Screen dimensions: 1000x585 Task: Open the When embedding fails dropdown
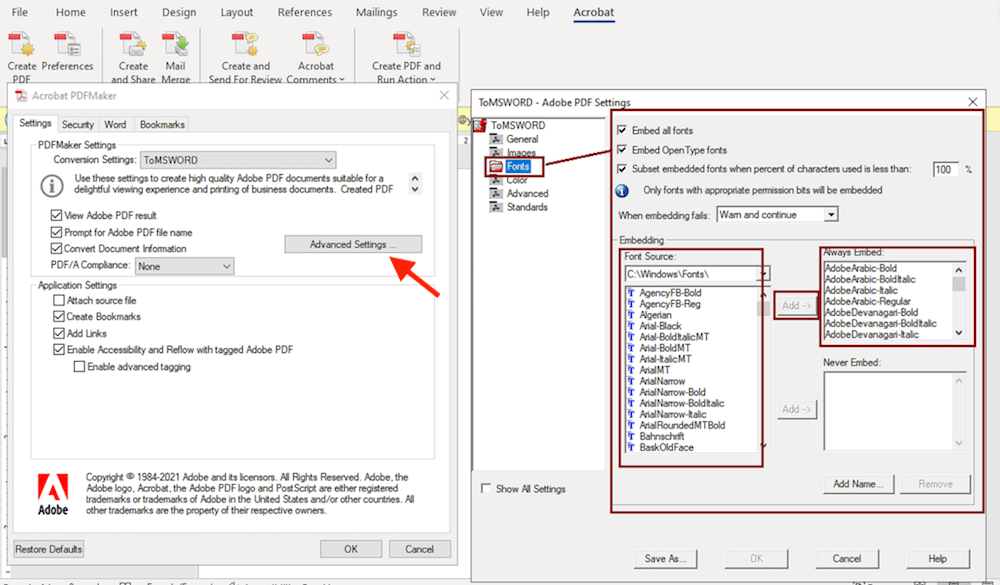pyautogui.click(x=830, y=214)
